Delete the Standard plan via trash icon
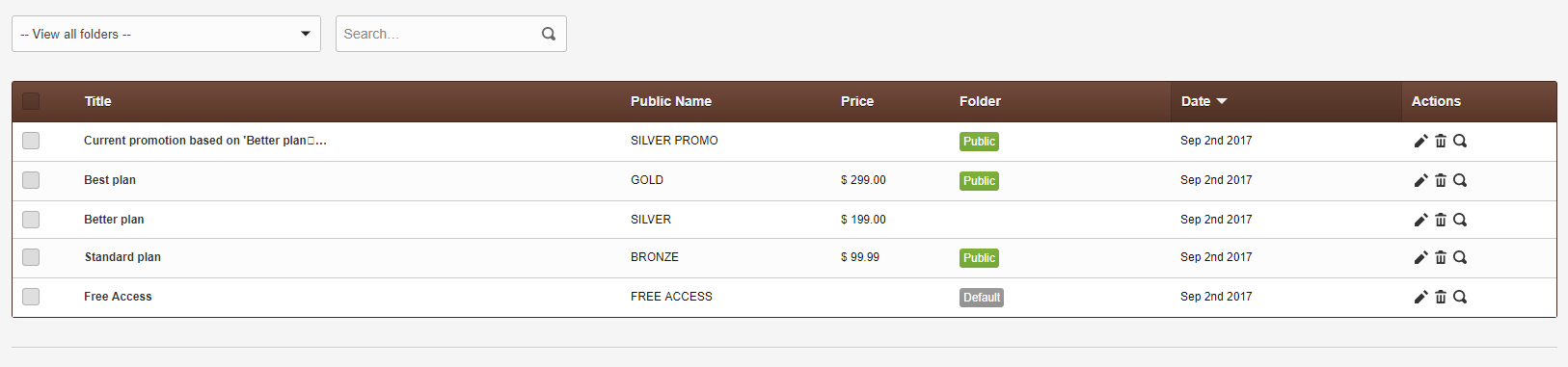This screenshot has width=1568, height=367. point(1441,257)
